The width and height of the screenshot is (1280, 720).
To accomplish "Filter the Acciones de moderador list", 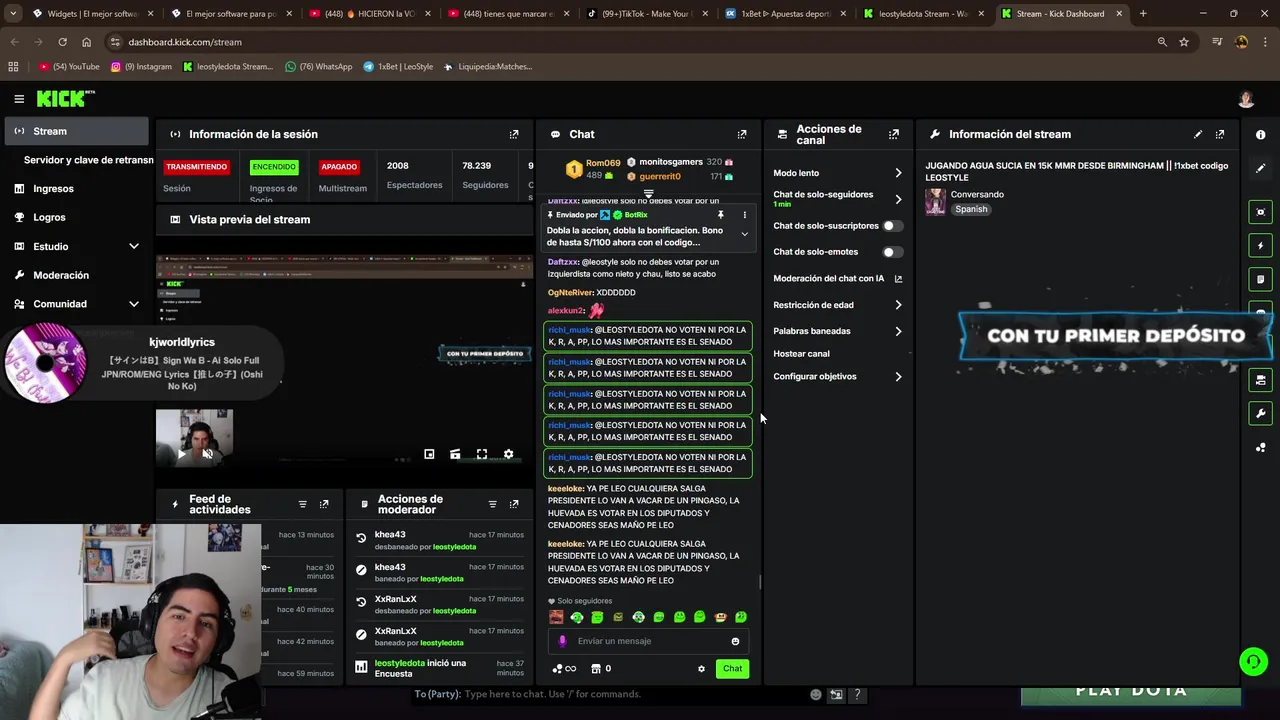I will click(492, 504).
